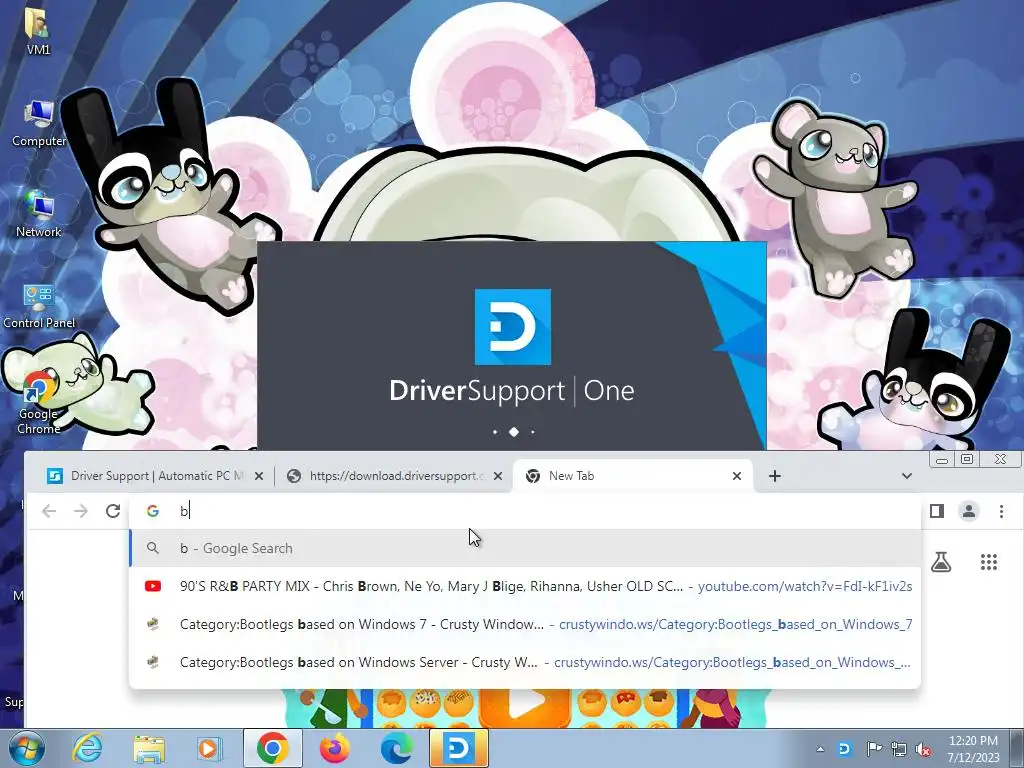Open the network tray icon
The height and width of the screenshot is (768, 1024).
point(899,749)
